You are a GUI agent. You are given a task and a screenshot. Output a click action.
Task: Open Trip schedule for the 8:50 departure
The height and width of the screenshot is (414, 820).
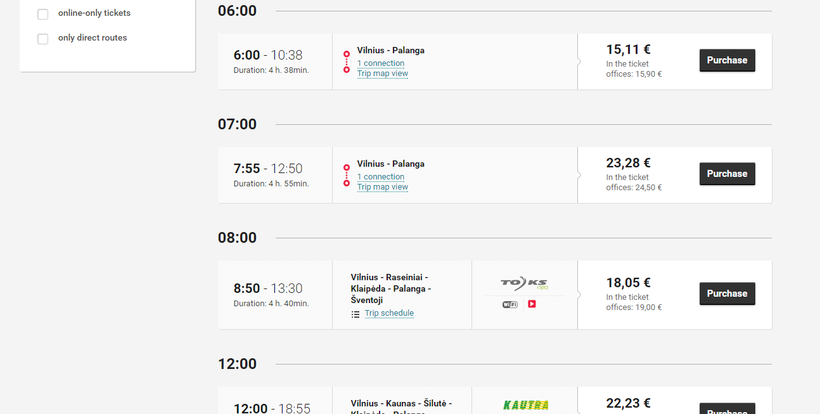pyautogui.click(x=389, y=313)
